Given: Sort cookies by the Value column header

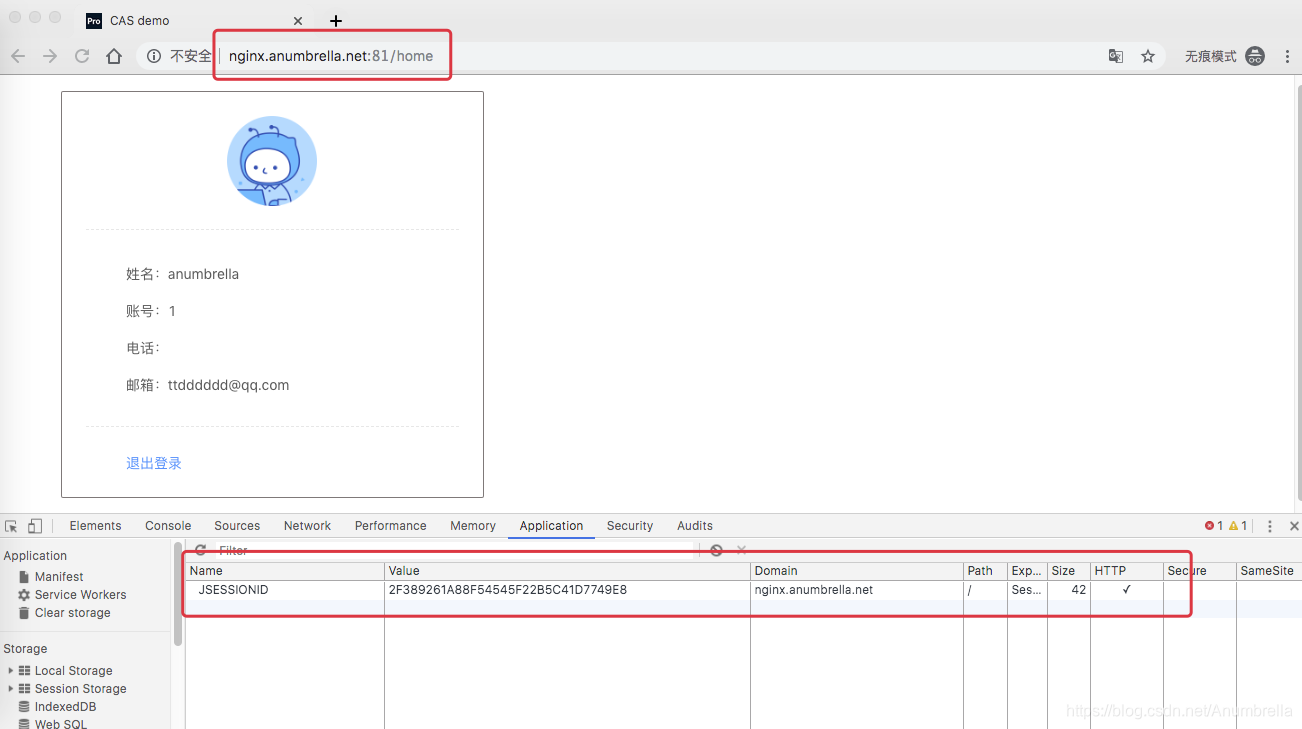Looking at the screenshot, I should coord(567,571).
